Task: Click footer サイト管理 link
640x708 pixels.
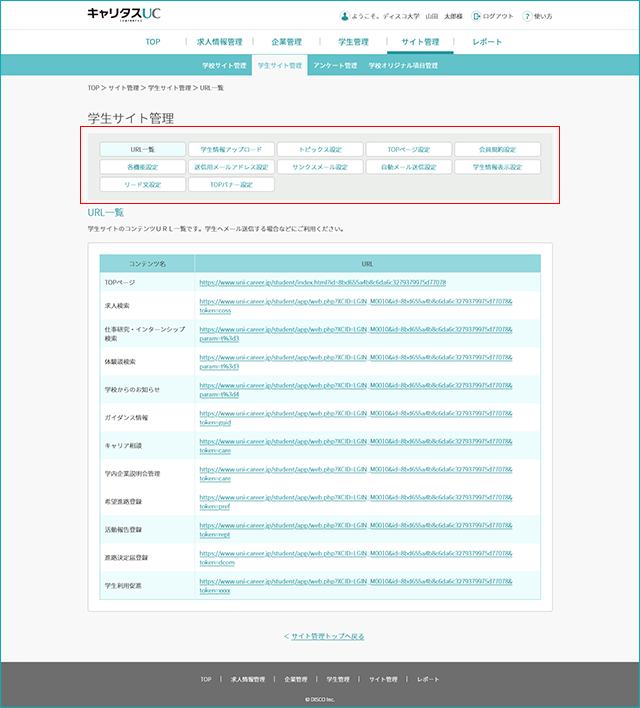Action: pos(383,679)
